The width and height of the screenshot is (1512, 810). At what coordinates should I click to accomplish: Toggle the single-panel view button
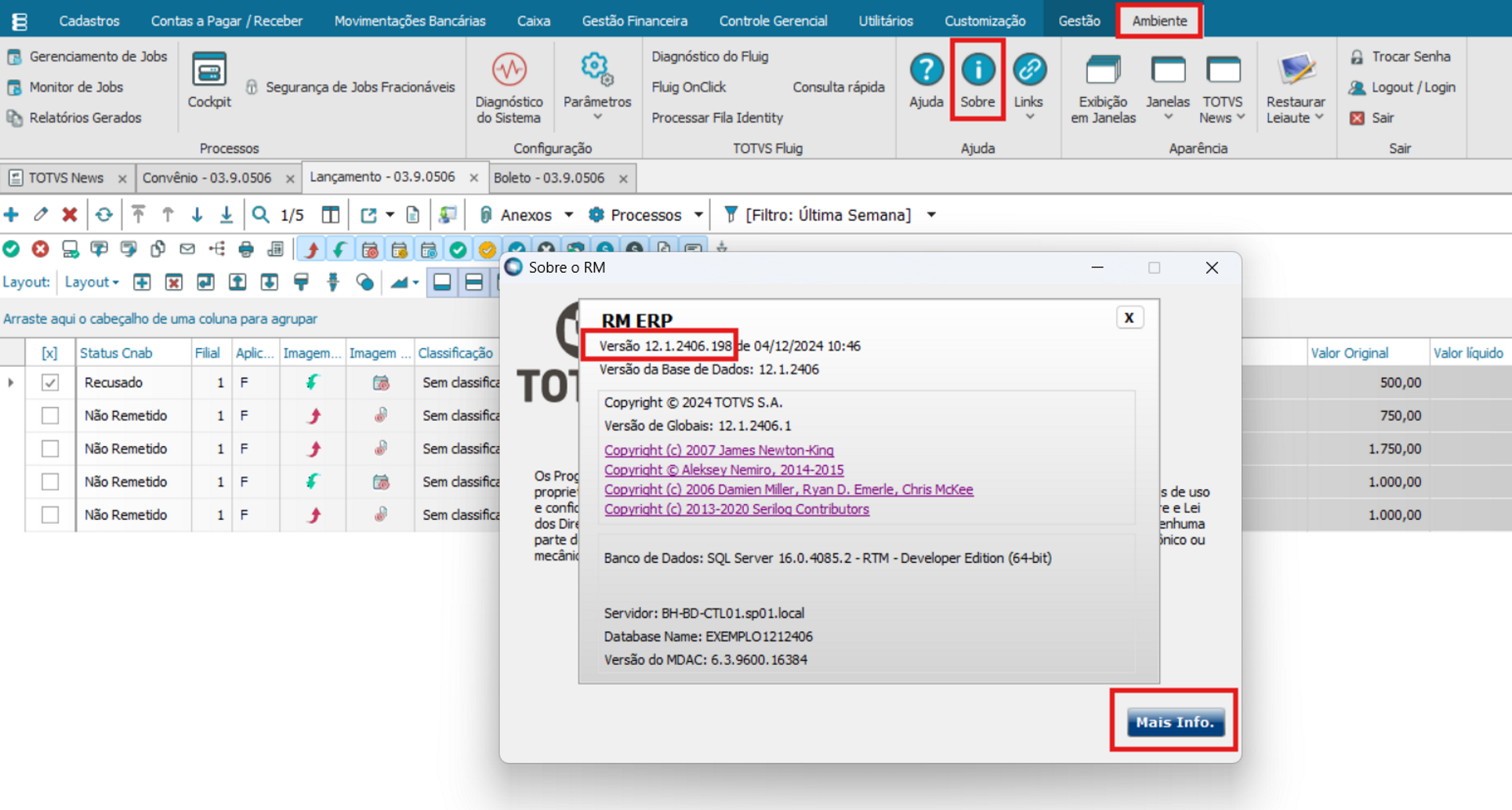pos(442,282)
